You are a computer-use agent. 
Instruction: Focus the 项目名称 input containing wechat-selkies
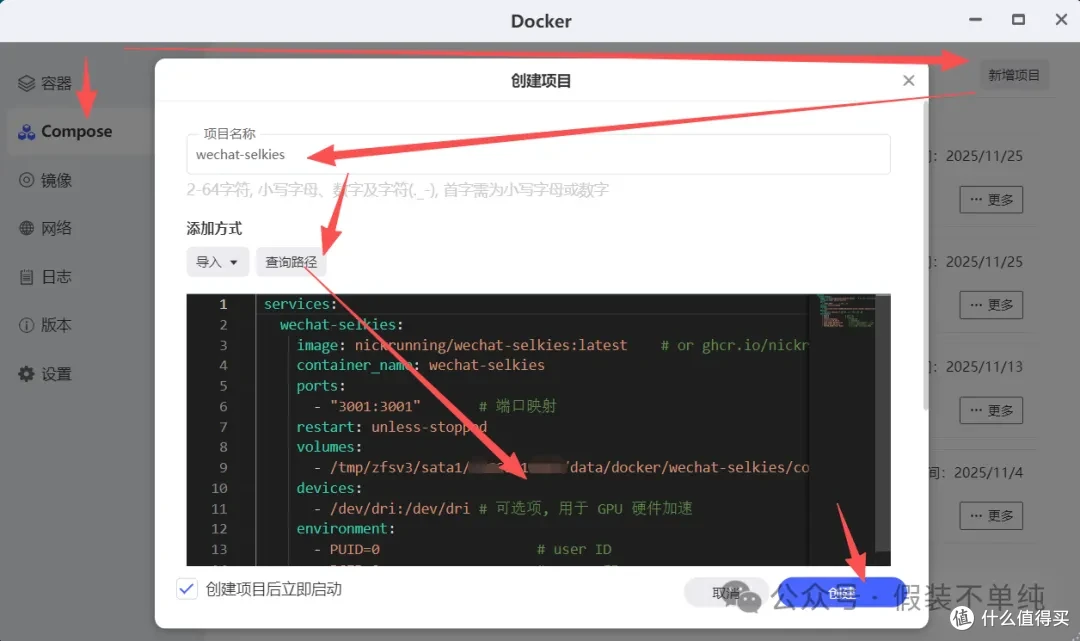(538, 154)
